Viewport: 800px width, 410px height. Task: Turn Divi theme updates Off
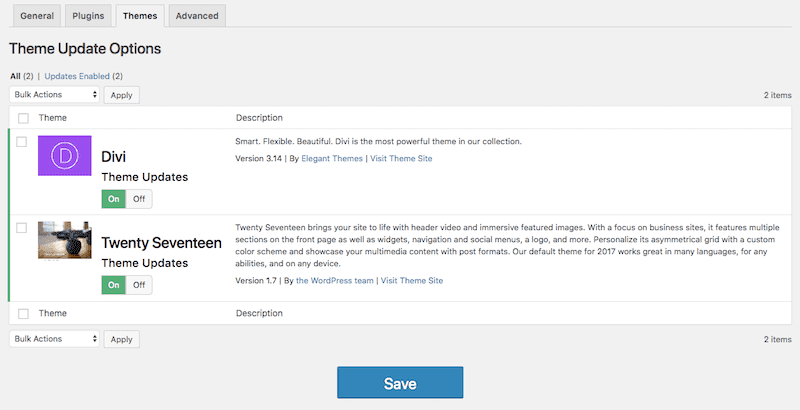click(139, 199)
